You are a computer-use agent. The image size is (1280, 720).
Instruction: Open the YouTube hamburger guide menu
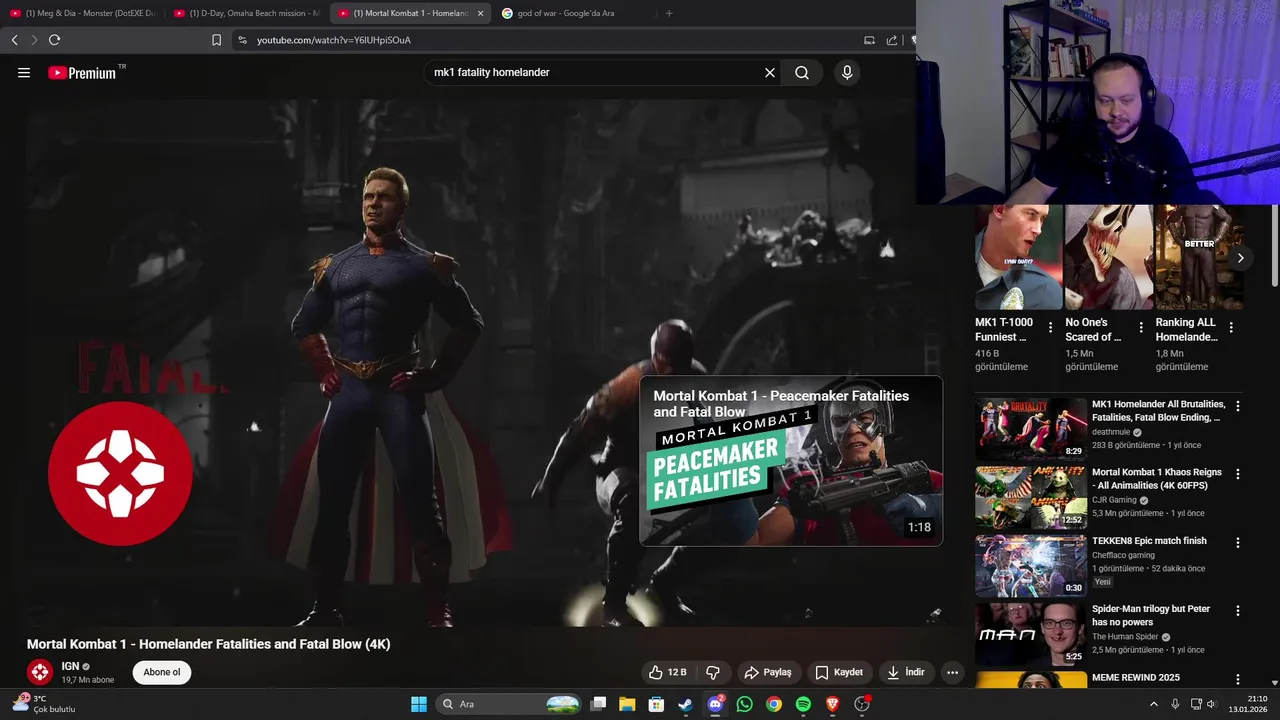point(24,72)
